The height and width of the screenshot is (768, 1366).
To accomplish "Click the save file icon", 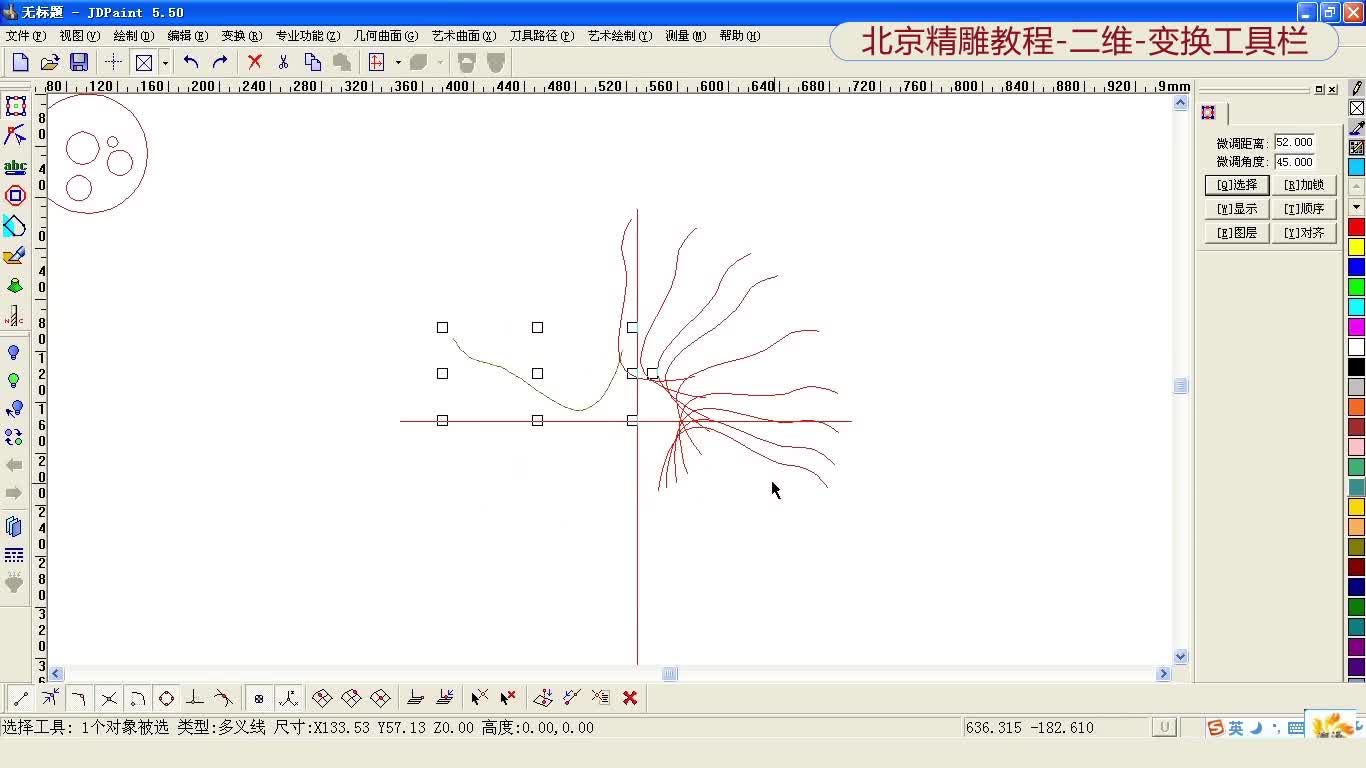I will [x=78, y=62].
